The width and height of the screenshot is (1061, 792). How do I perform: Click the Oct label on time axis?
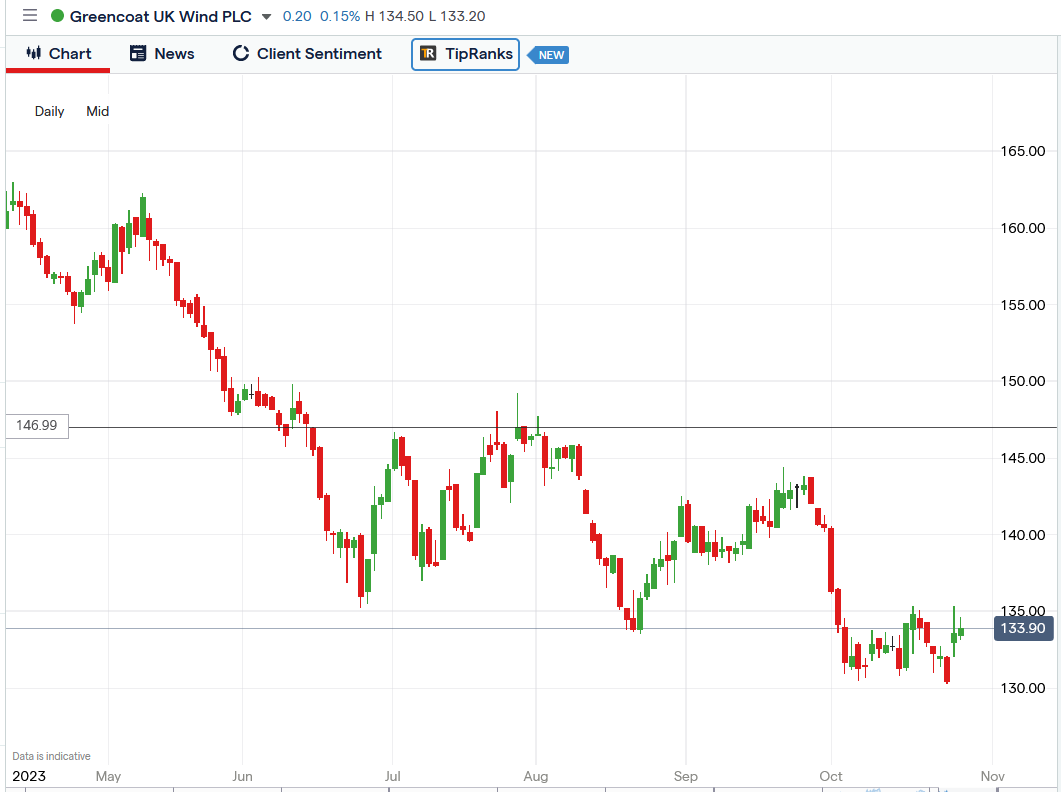click(831, 776)
